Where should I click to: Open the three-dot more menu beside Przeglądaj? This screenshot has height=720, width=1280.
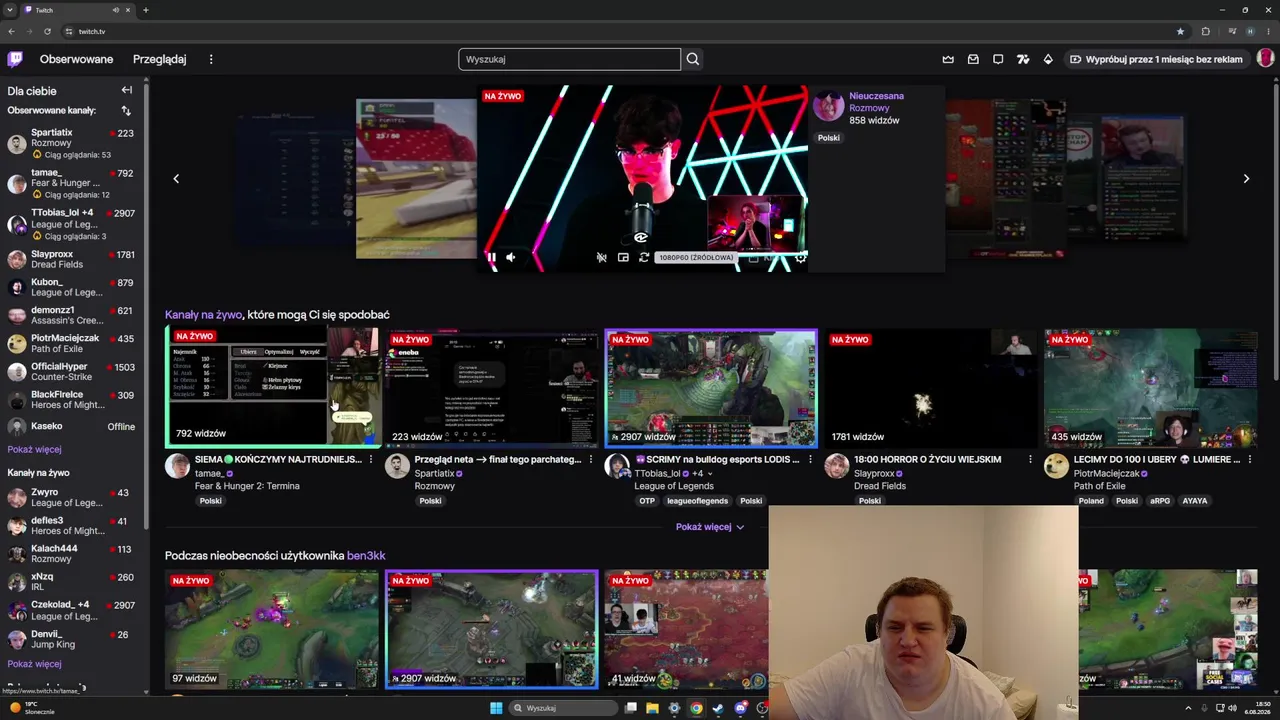[211, 59]
